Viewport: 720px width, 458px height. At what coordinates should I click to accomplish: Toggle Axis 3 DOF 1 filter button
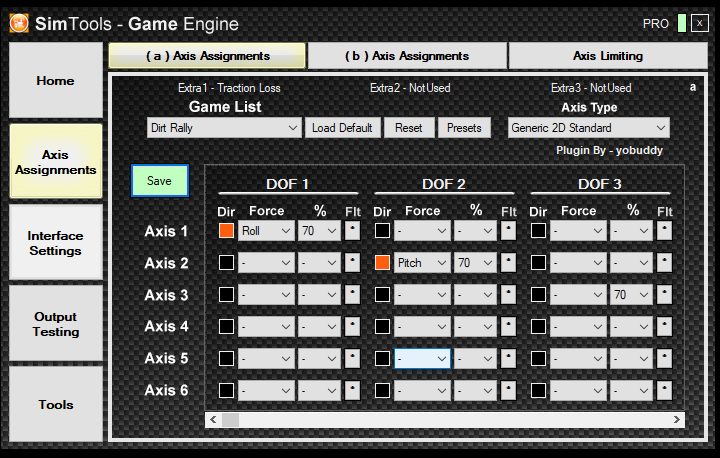click(x=352, y=294)
